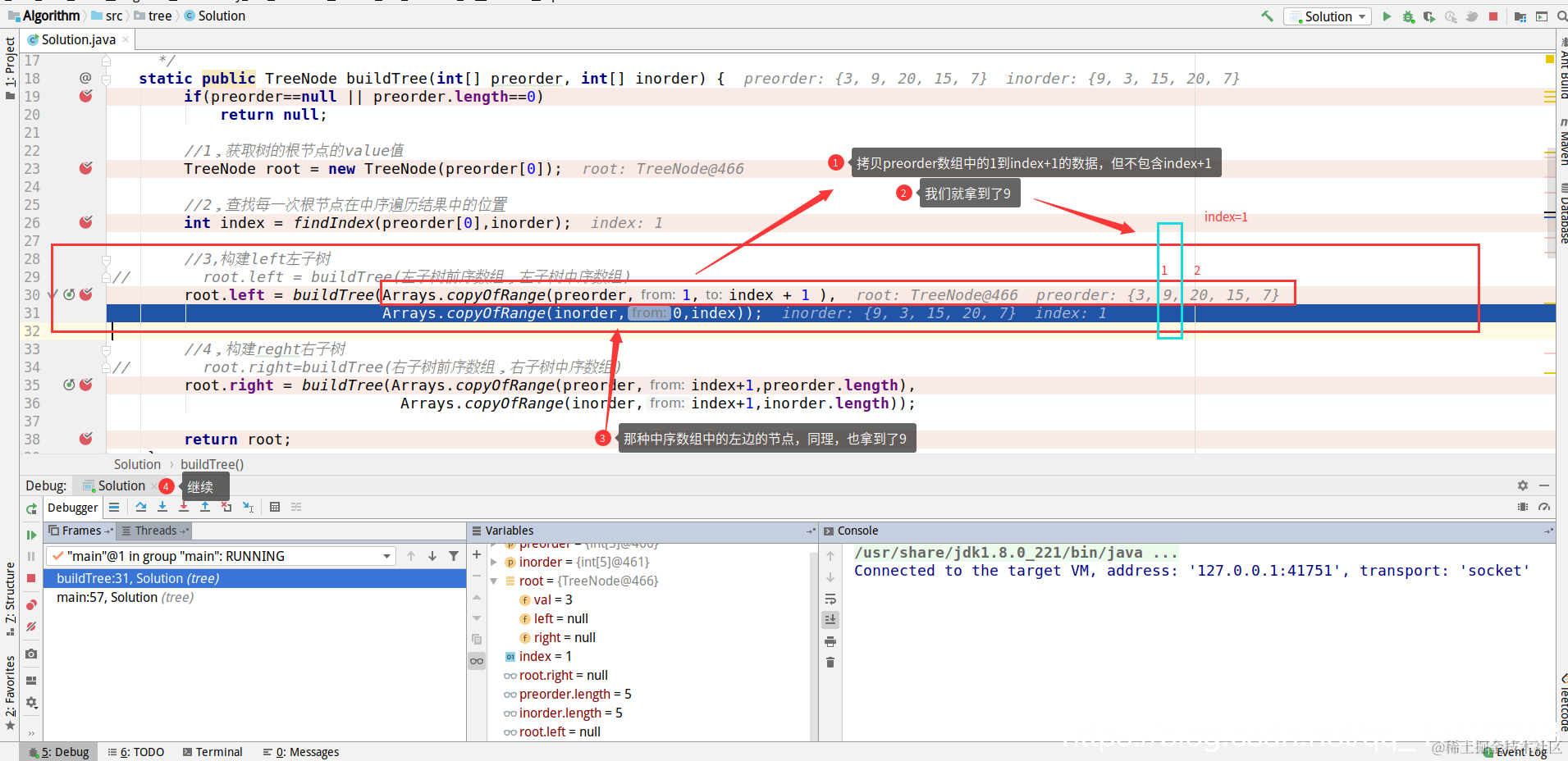Expand the hidden debug sidebar actions chevron

pos(31,733)
